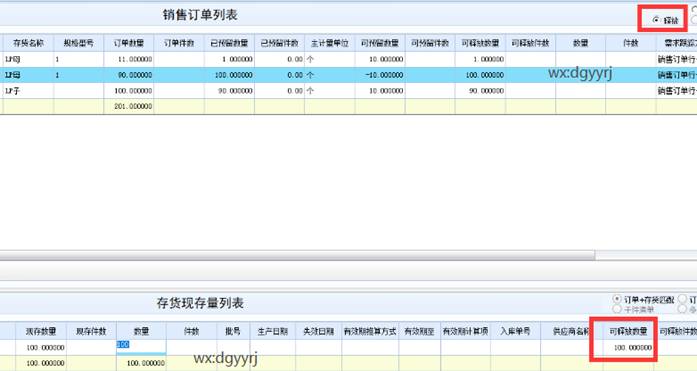Viewport: 697px width, 371px height.
Task: Click reserved quantity 100.000000 in highlighted row
Action: pyautogui.click(x=229, y=75)
